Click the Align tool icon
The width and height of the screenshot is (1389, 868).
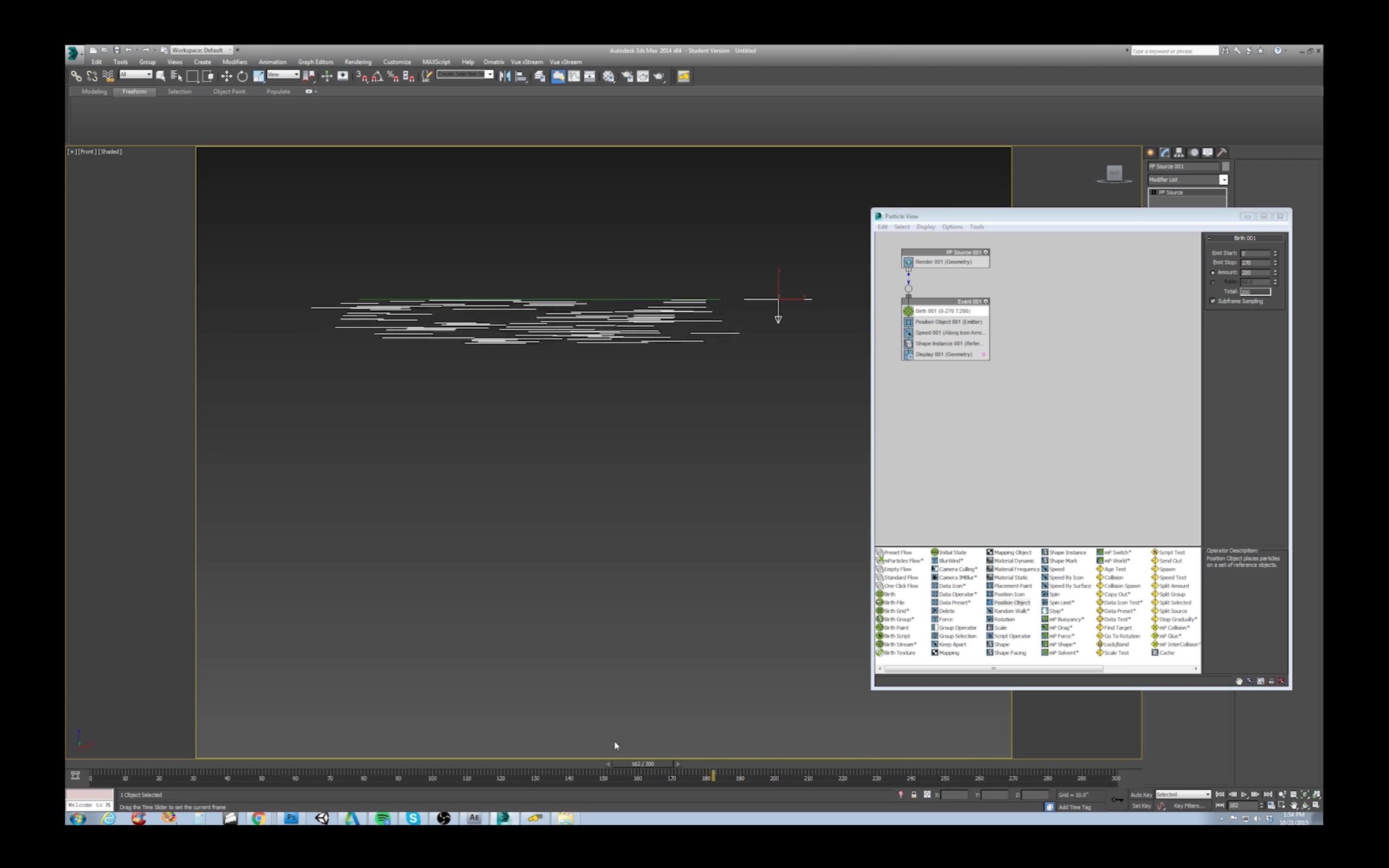coord(521,76)
